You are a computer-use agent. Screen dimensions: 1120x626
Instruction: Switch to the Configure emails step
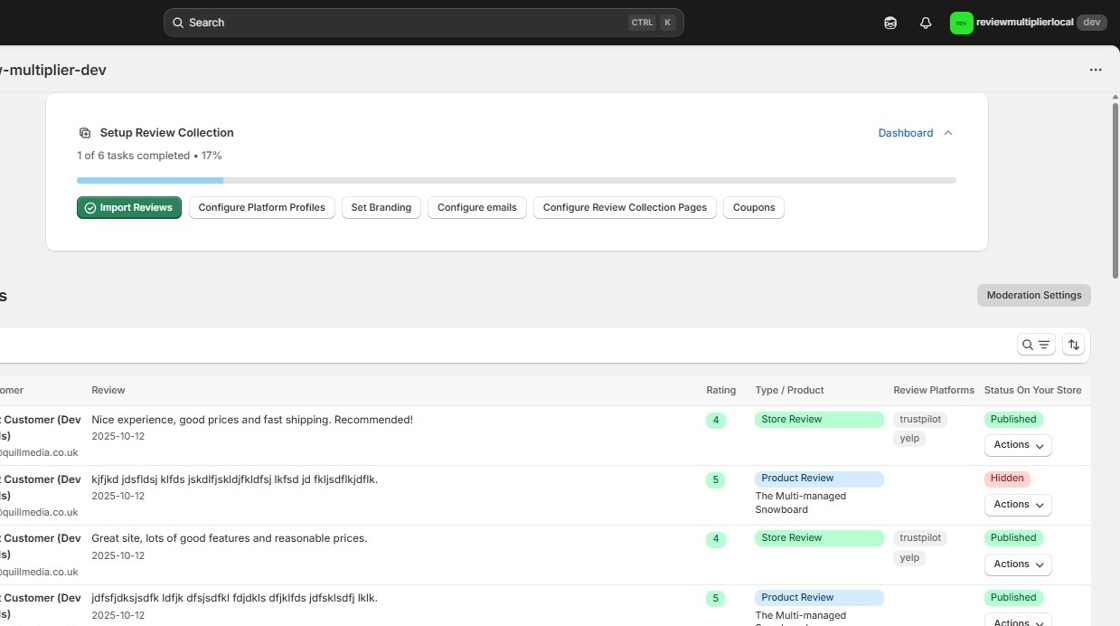[477, 207]
